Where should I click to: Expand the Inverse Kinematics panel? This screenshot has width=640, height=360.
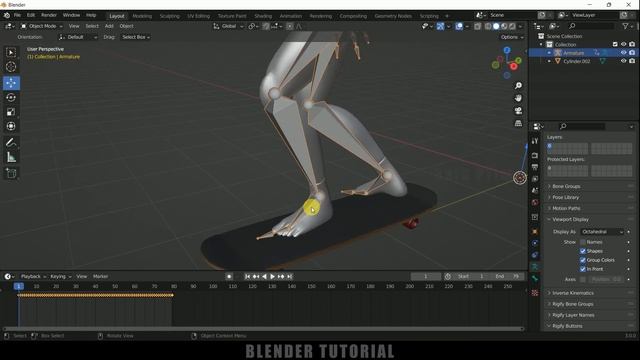coord(572,293)
